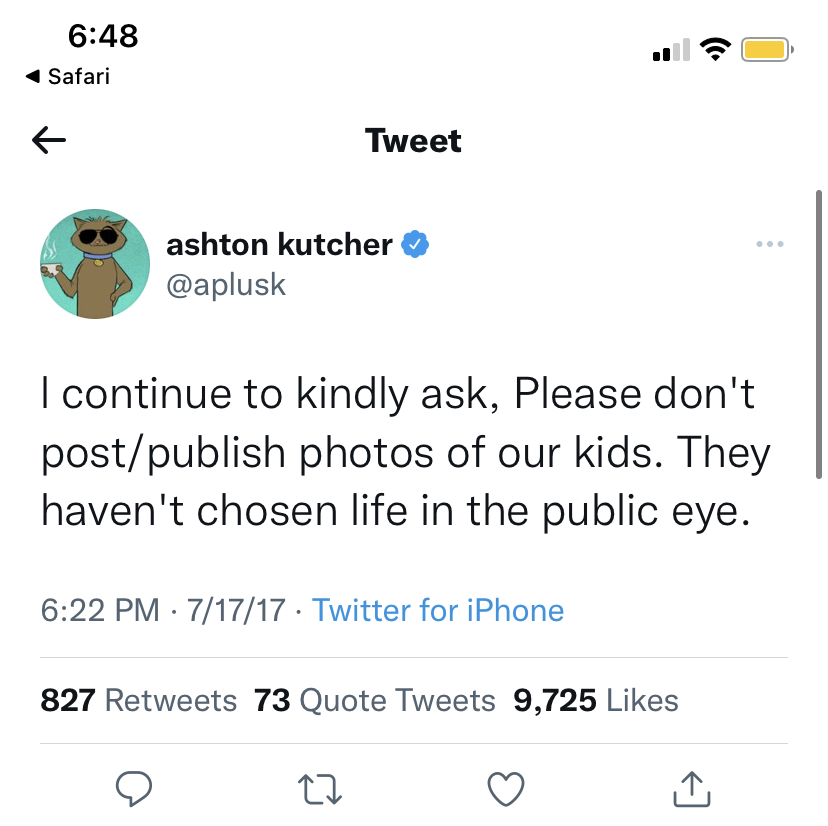Show the 73 Quote Tweets list
Viewport: 828px width, 826px height.
374,700
